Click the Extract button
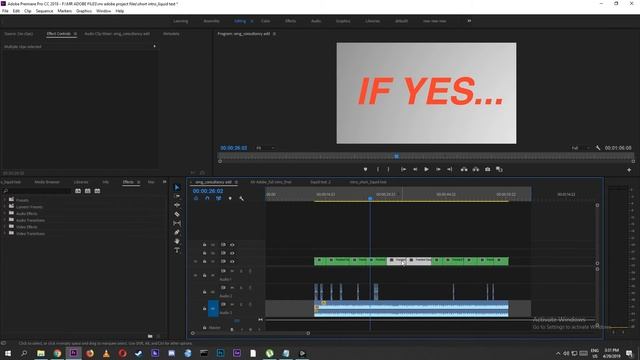The image size is (640, 360). [476, 169]
